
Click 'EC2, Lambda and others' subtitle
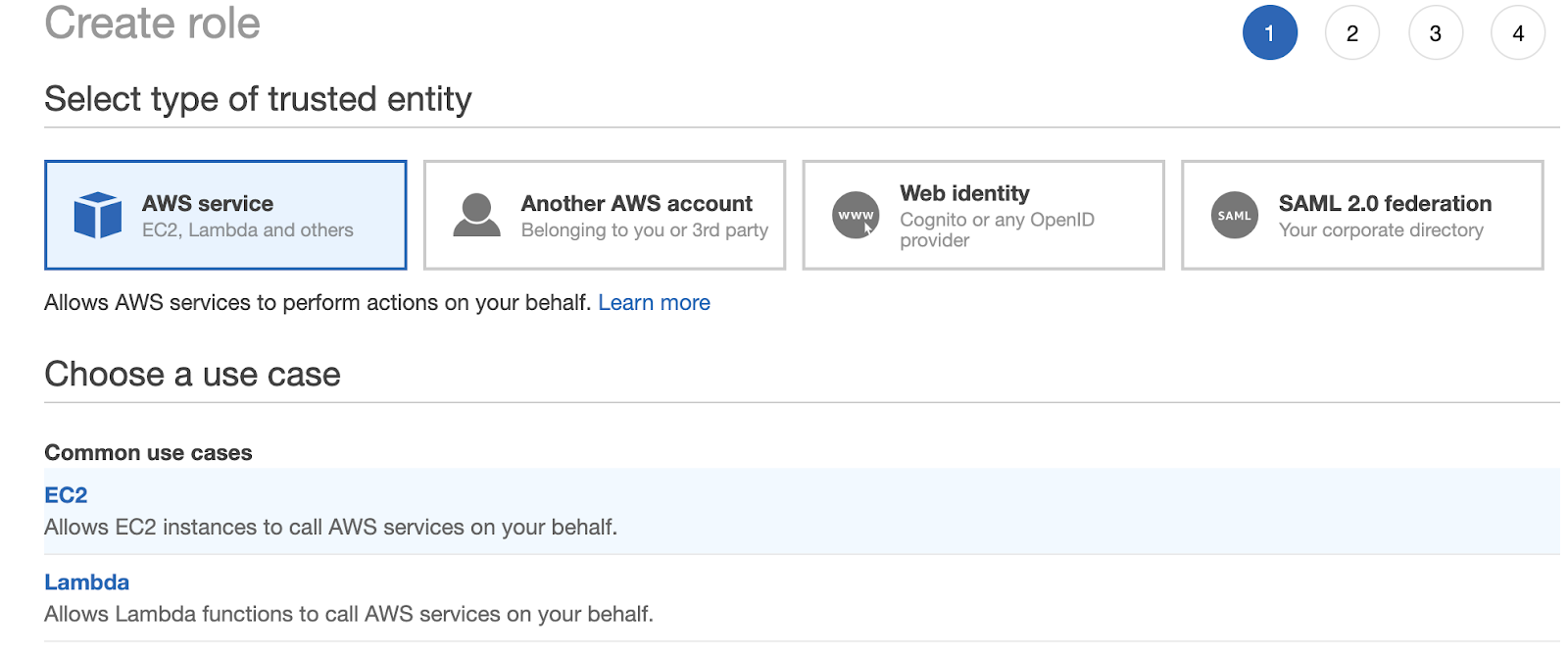(x=248, y=229)
